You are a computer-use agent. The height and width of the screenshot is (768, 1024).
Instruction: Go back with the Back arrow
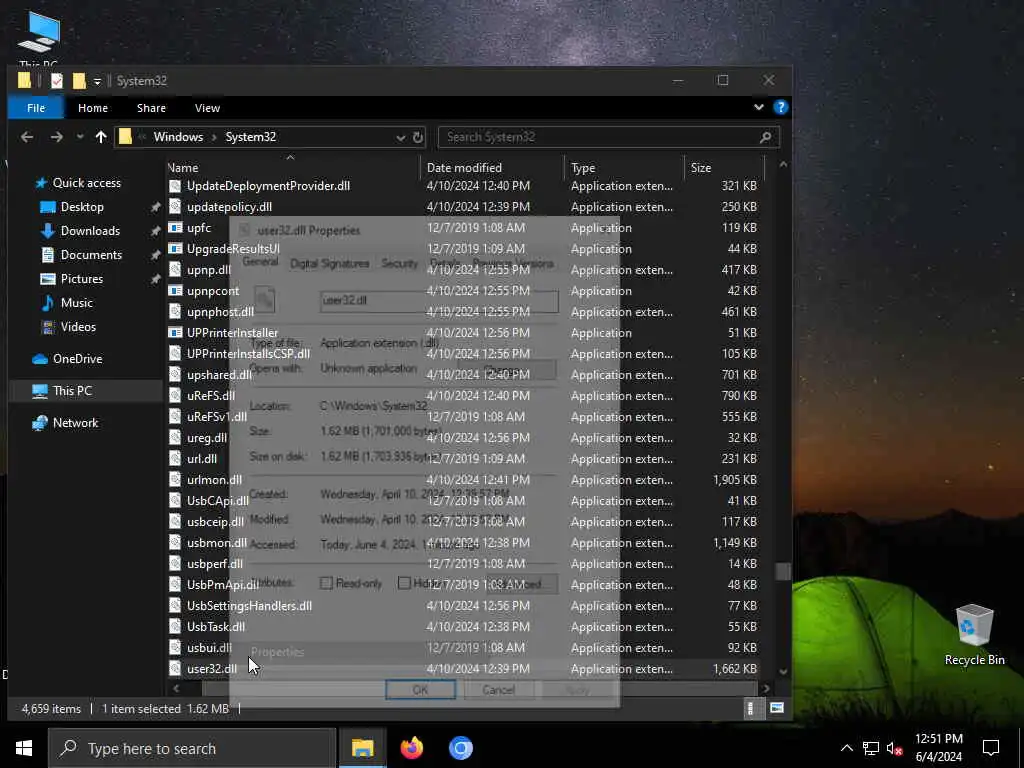point(27,136)
